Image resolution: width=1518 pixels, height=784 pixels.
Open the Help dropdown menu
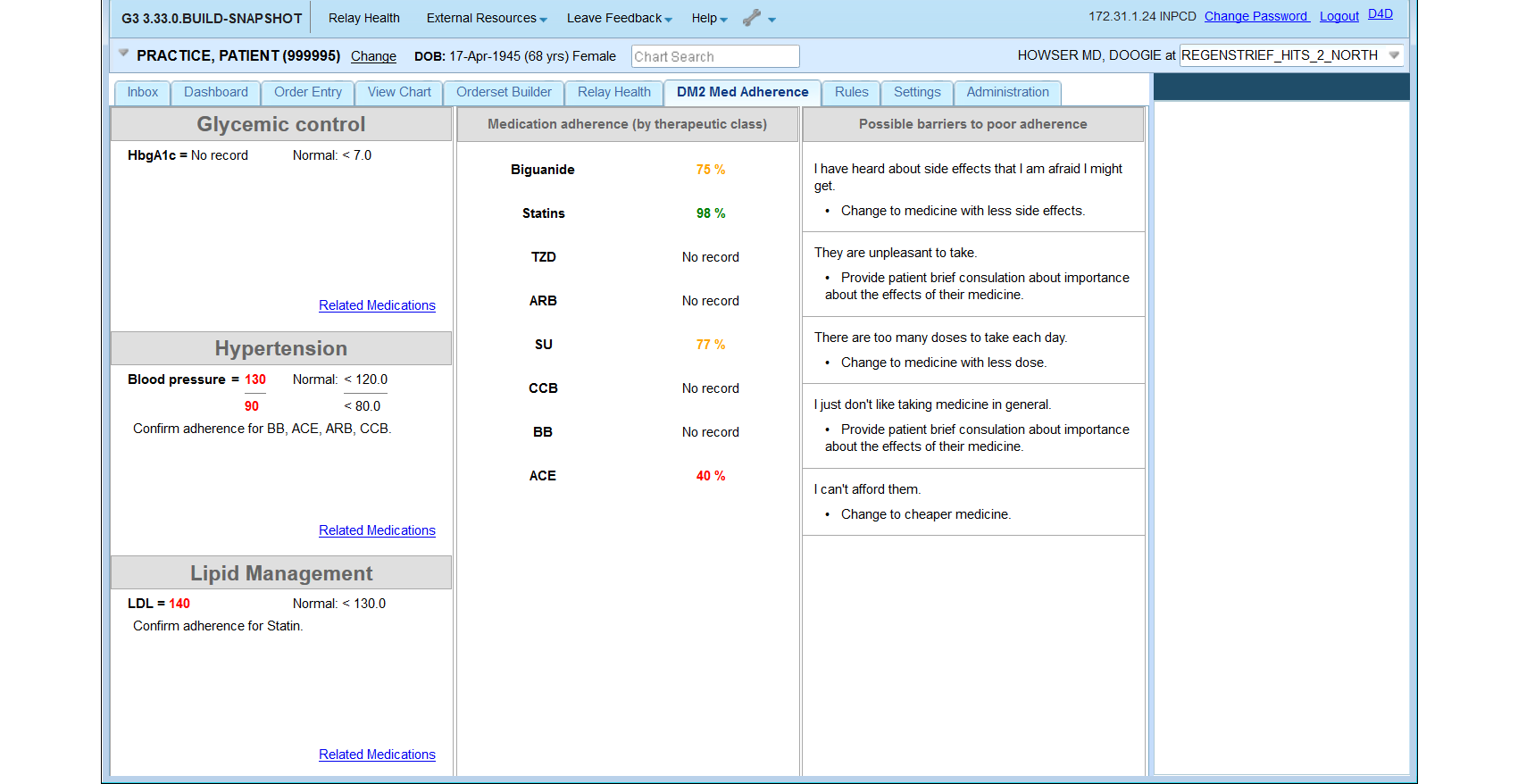point(709,18)
